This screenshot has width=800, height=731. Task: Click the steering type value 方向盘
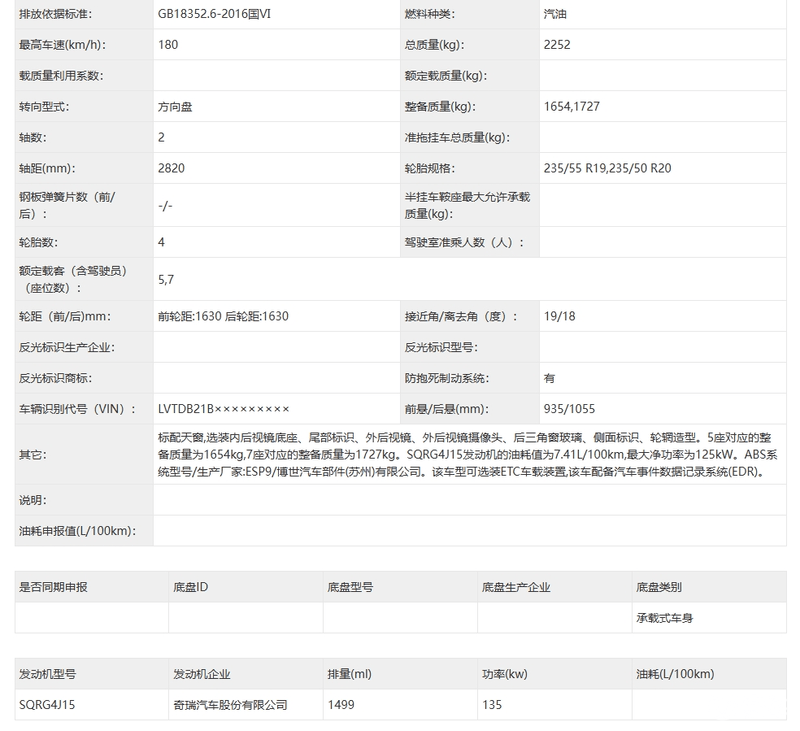tap(175, 107)
